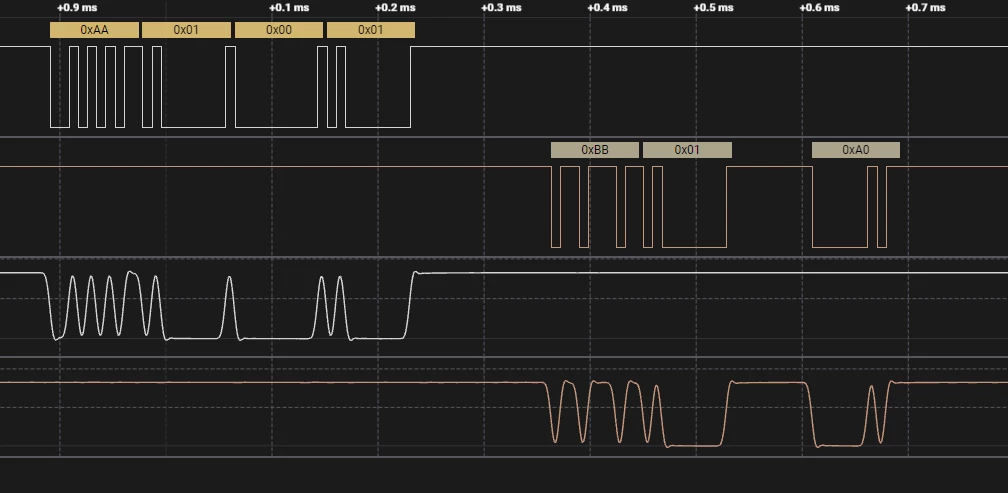Select the 0x01 bubble right after 0xAA
This screenshot has height=493, width=1008.
point(186,30)
